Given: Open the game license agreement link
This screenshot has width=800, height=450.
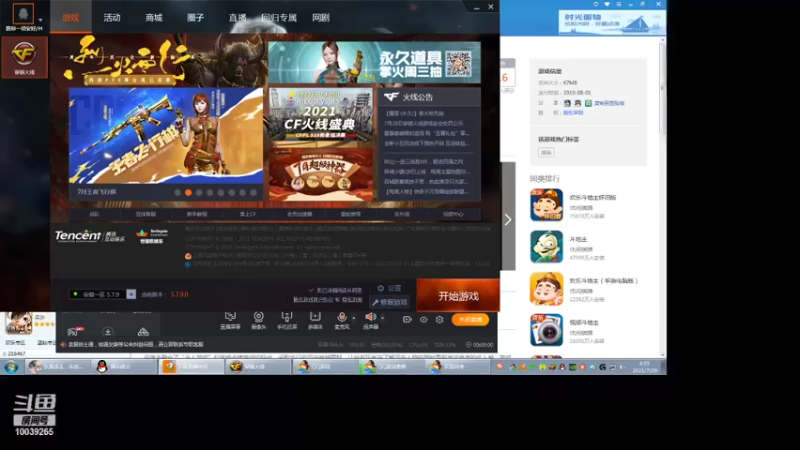Looking at the screenshot, I should pos(314,299).
